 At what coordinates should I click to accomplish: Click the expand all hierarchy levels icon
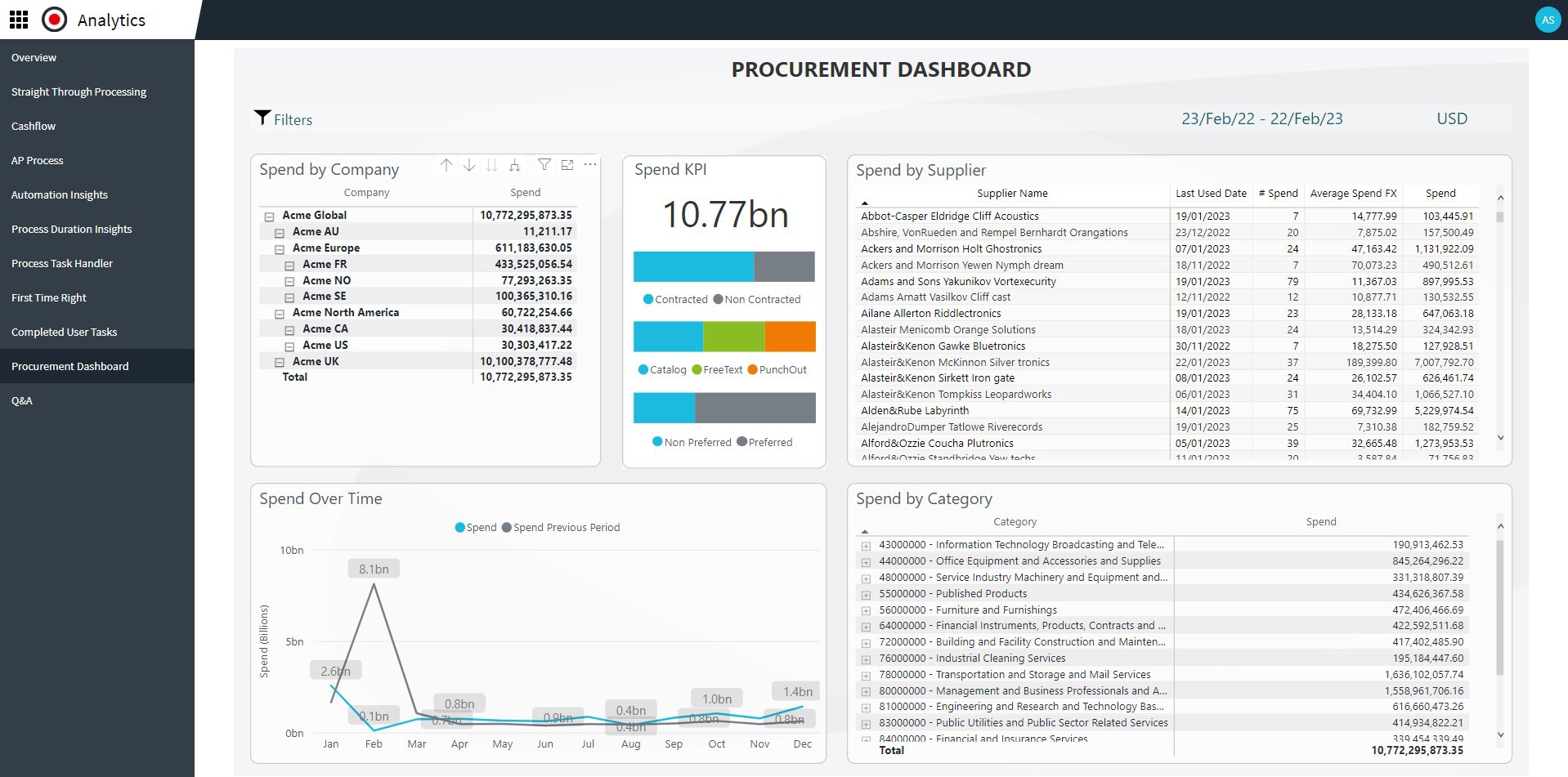point(514,165)
